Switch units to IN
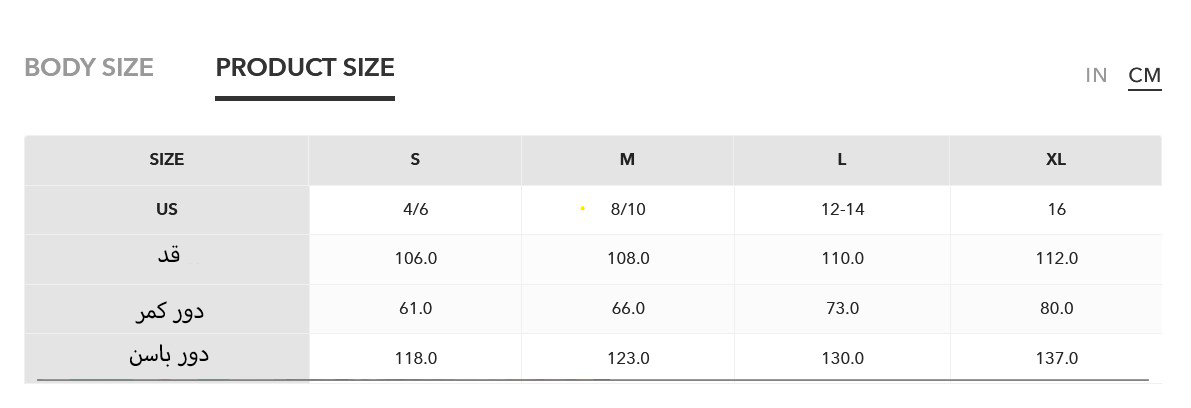1191x408 pixels. (x=1096, y=76)
